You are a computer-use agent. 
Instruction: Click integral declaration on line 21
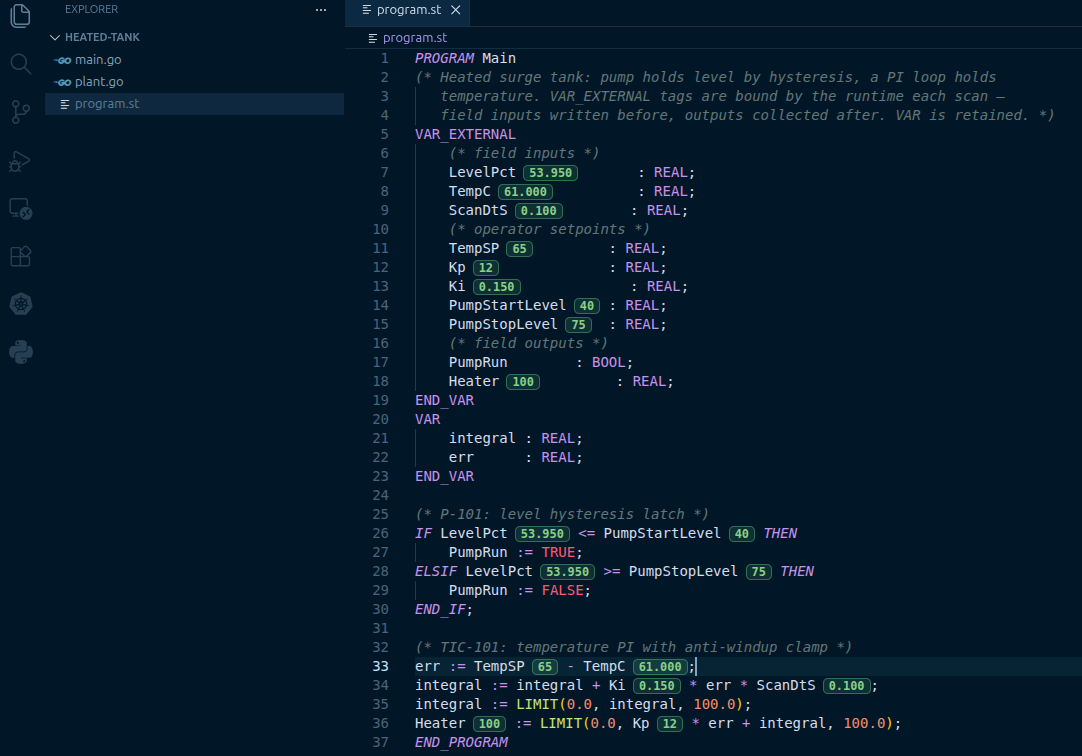482,438
